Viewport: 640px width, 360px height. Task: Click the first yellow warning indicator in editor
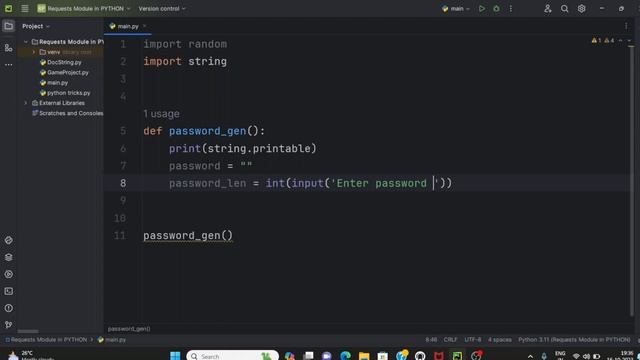(x=596, y=40)
